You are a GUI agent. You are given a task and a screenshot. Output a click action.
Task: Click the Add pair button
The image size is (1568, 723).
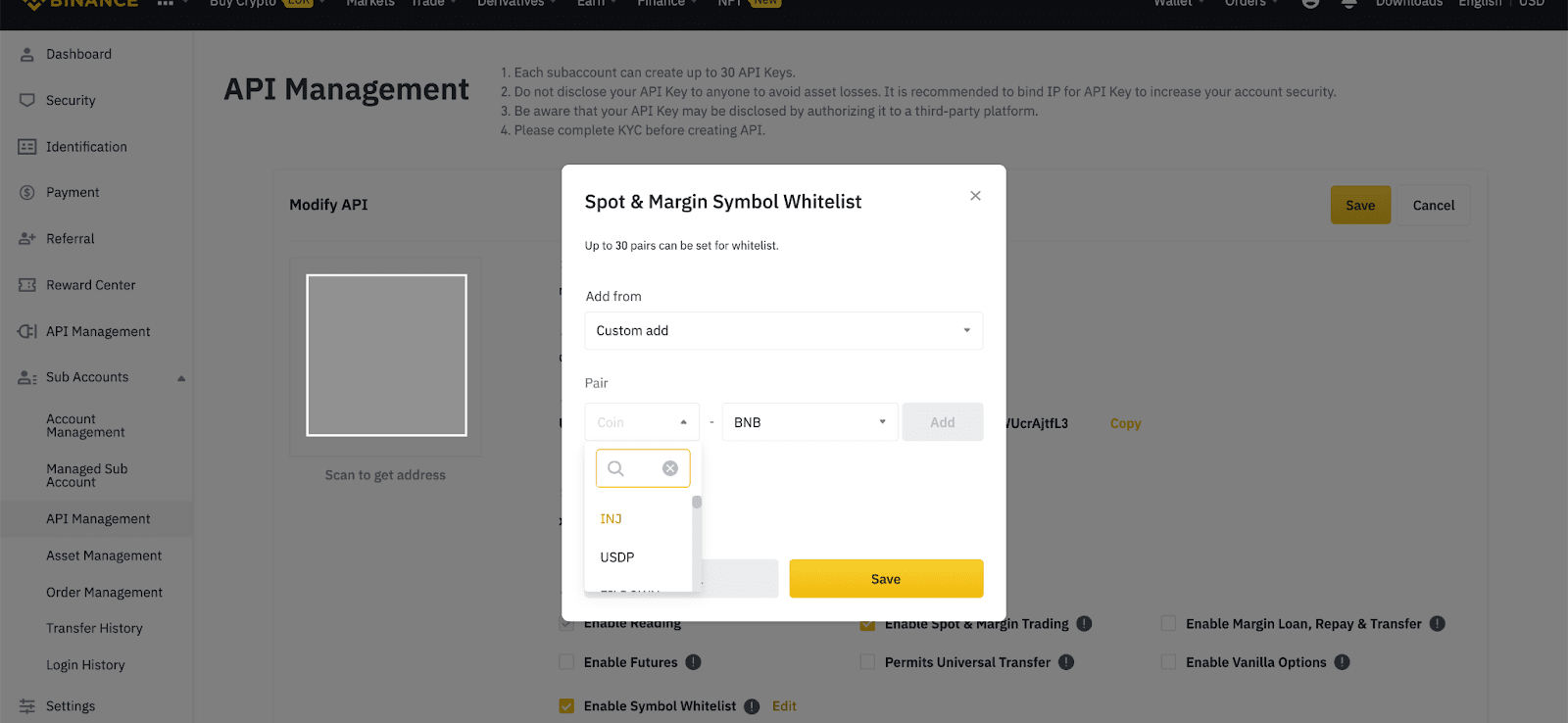coord(943,422)
